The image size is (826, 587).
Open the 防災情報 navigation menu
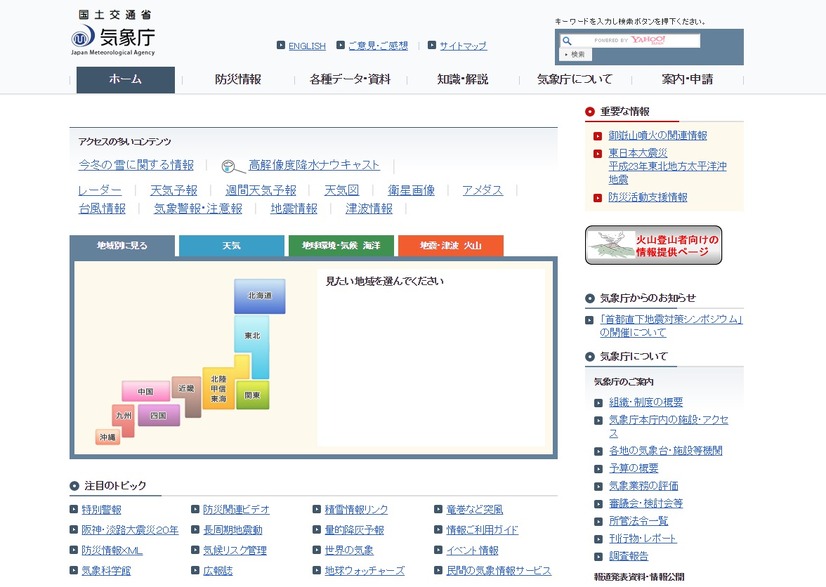238,80
